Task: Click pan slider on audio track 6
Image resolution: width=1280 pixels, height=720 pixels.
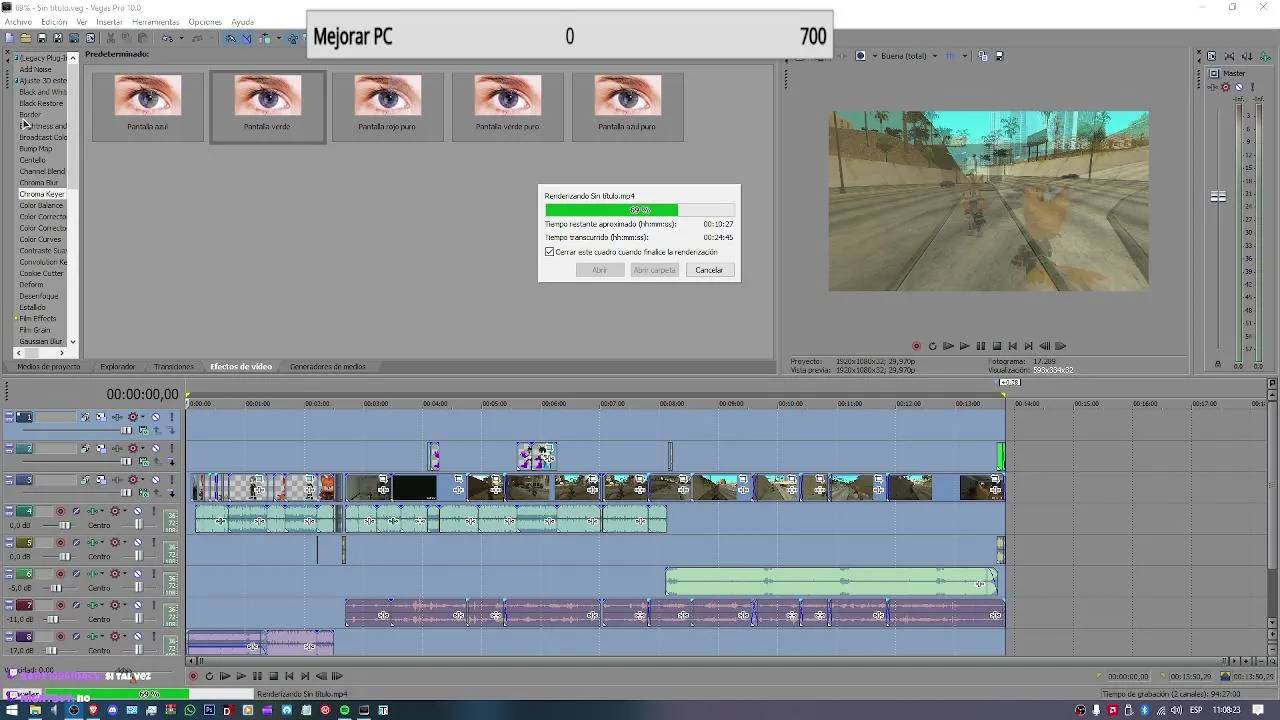Action: coord(139,588)
